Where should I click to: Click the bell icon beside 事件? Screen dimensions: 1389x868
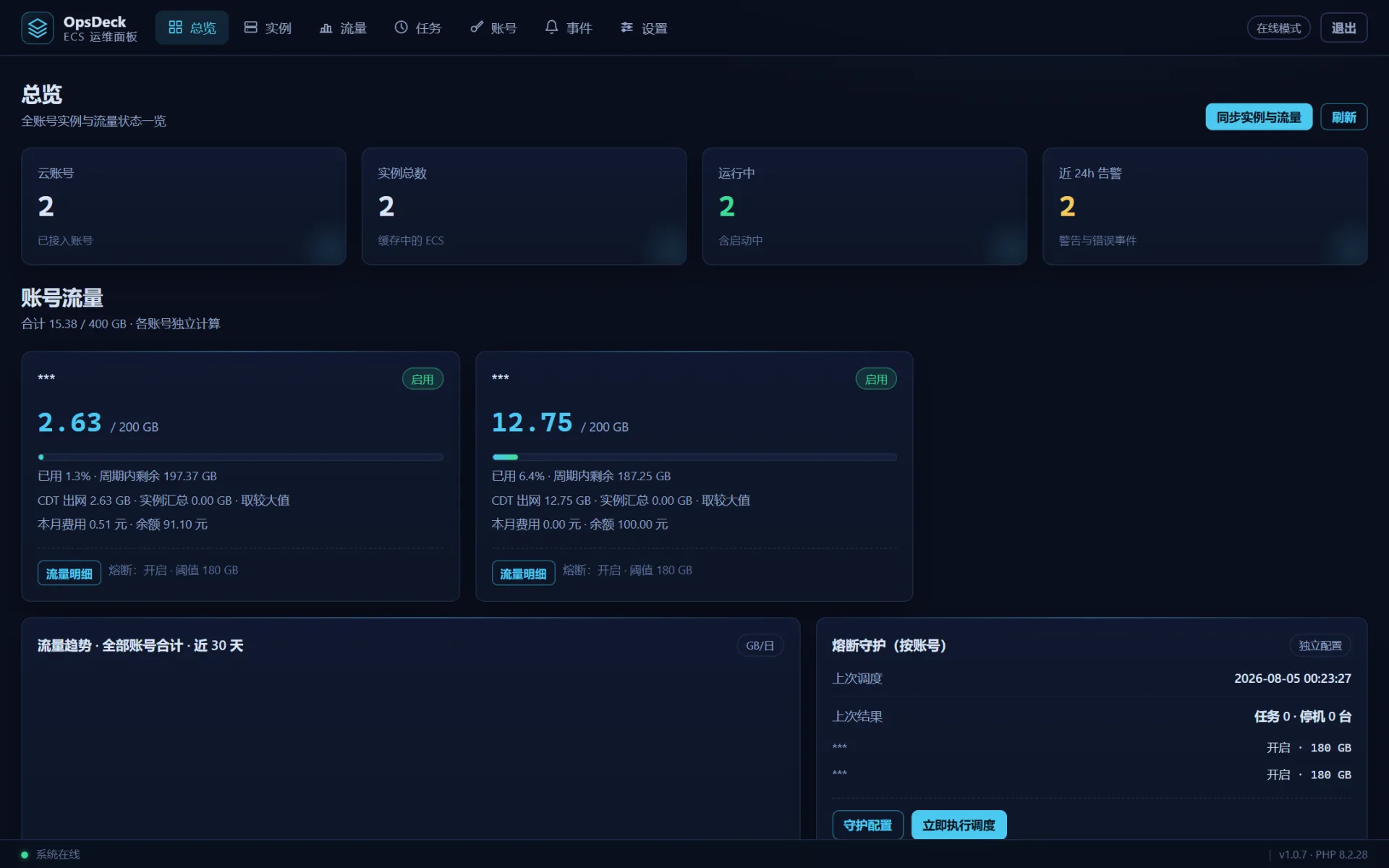click(551, 27)
